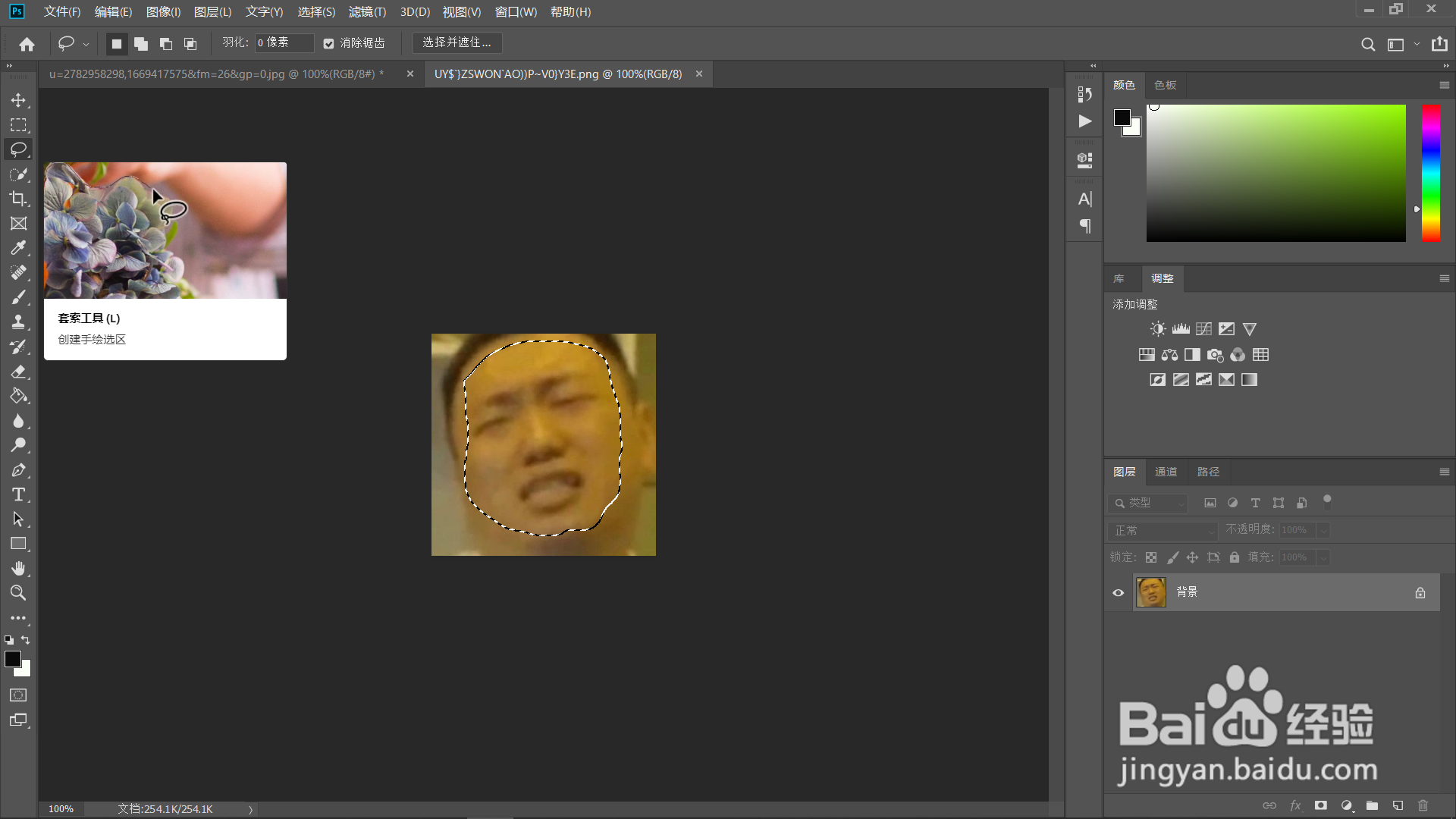Image resolution: width=1456 pixels, height=819 pixels.
Task: Open the 滤镜(T) menu
Action: tap(367, 12)
